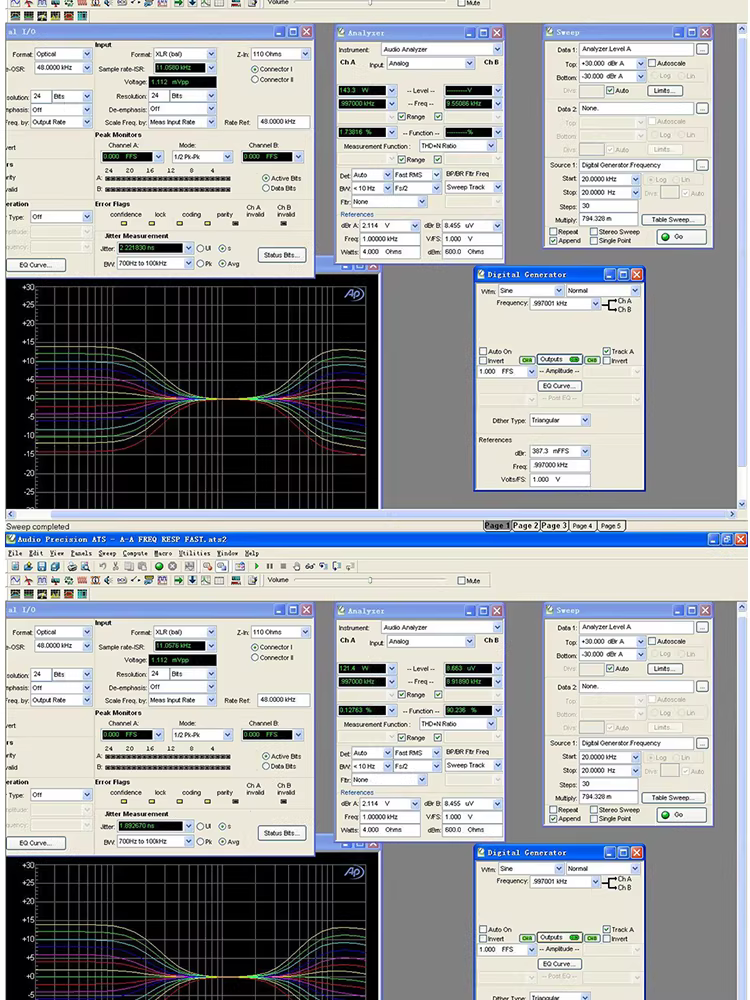Click Steps field in the upper Sweep panel
This screenshot has height=1000, width=750.
click(x=610, y=206)
